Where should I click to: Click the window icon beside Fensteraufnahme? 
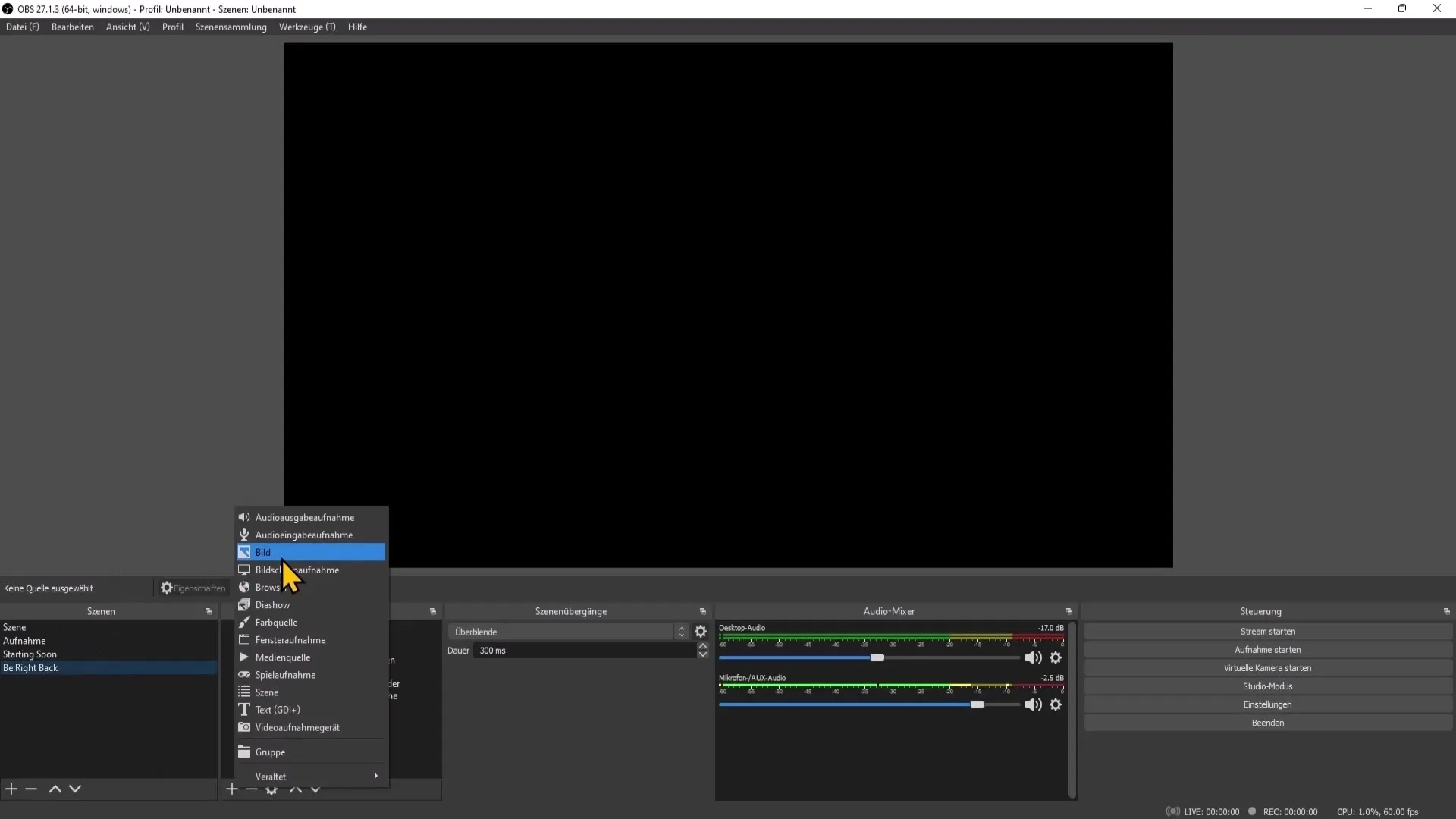click(x=244, y=639)
